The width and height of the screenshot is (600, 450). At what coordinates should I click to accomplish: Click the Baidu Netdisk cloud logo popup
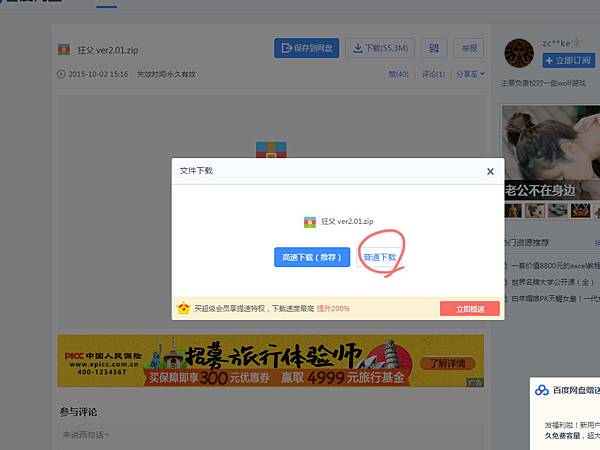(x=542, y=390)
